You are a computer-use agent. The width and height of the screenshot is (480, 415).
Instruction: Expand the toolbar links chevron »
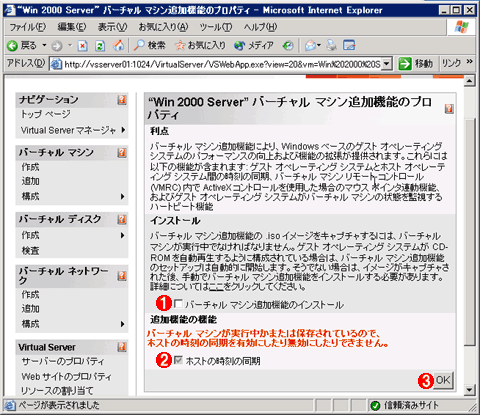tap(470, 62)
